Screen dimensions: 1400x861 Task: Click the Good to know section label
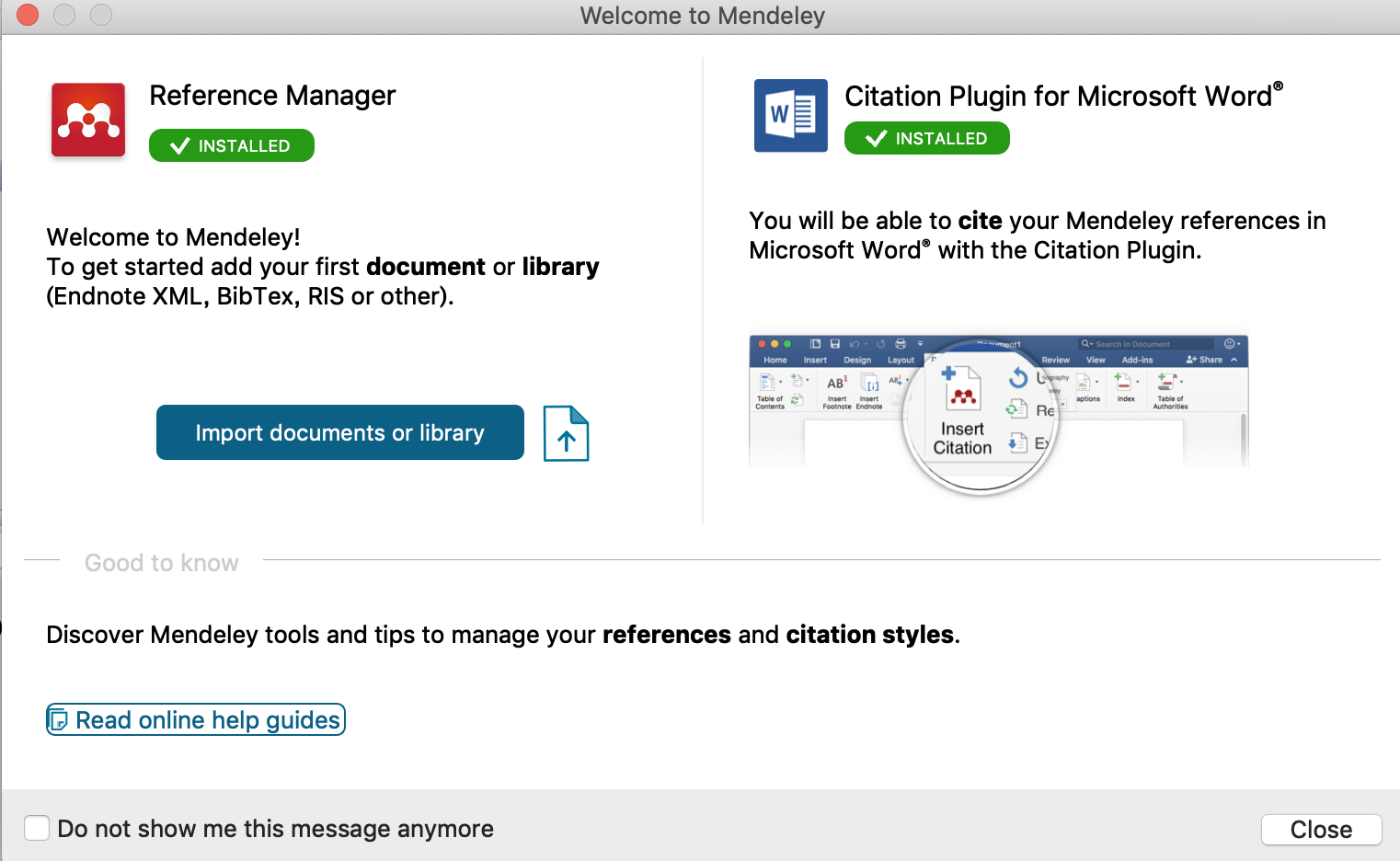click(x=162, y=563)
